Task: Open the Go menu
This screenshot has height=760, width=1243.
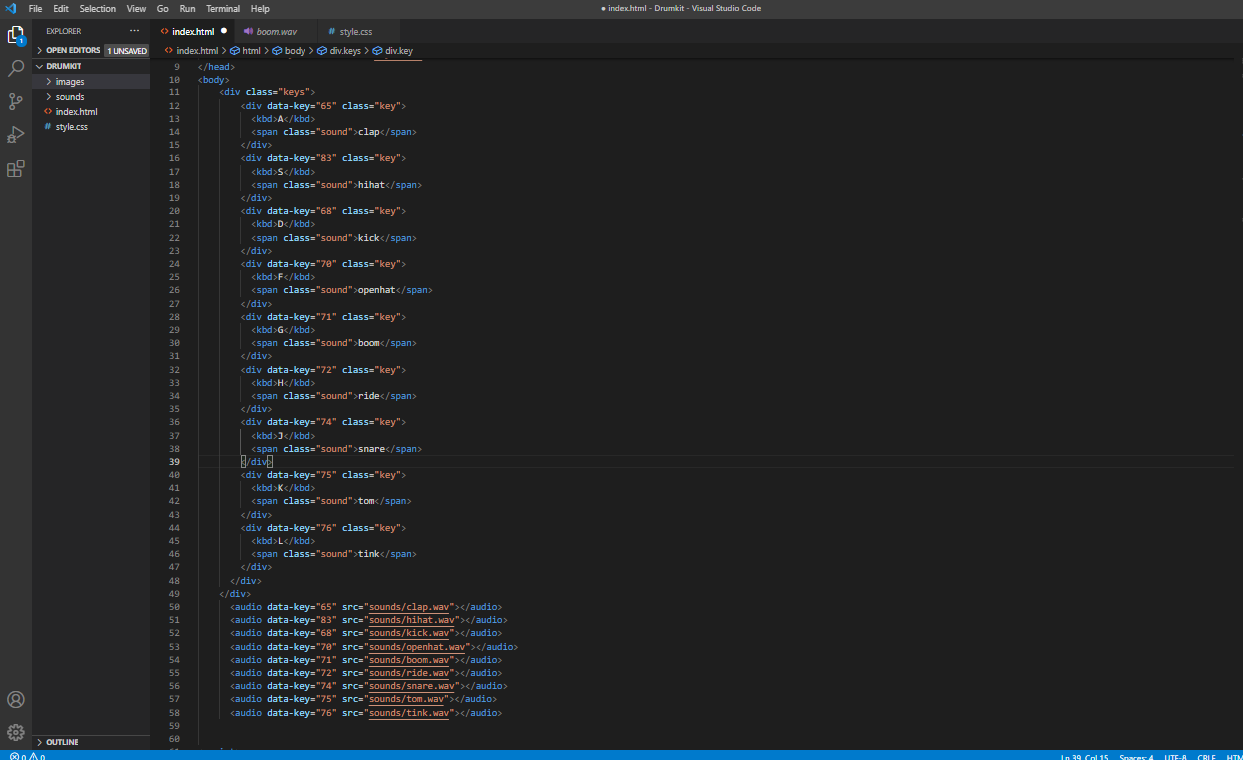Action: click(163, 8)
